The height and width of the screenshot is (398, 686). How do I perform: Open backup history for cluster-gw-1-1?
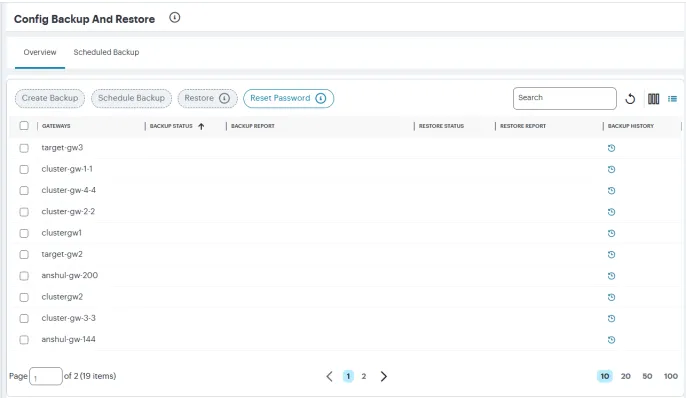[612, 169]
